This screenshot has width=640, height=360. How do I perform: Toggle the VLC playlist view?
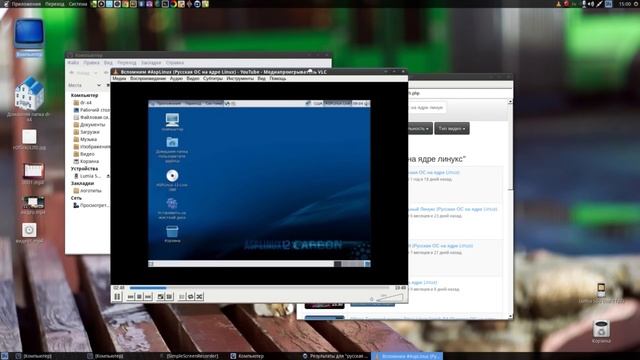click(182, 297)
